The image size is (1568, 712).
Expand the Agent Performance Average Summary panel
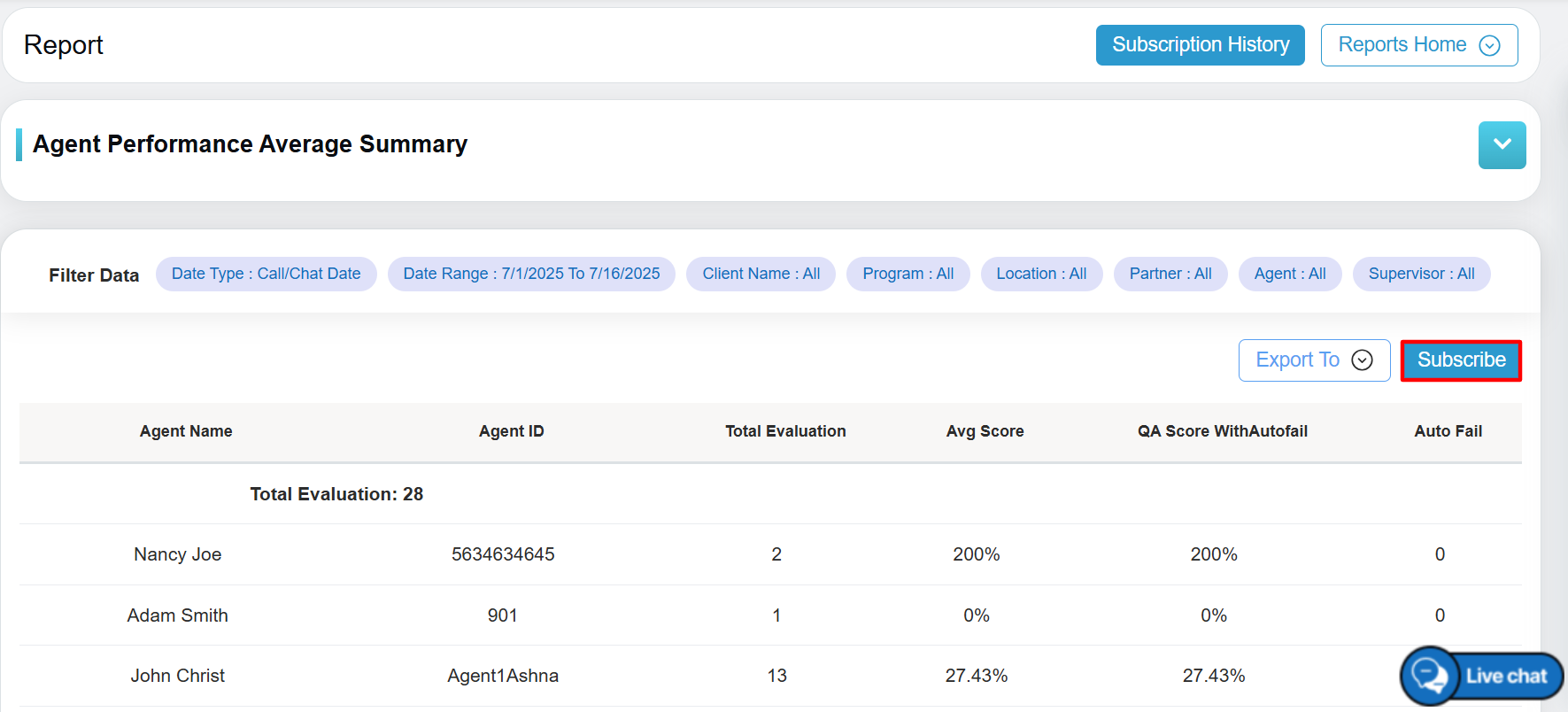click(1502, 145)
